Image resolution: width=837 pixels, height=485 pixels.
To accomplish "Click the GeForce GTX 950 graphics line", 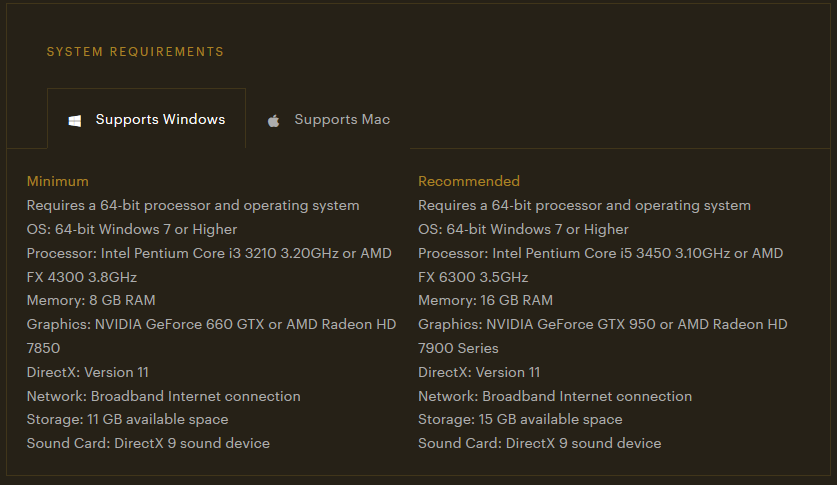I will coord(602,324).
